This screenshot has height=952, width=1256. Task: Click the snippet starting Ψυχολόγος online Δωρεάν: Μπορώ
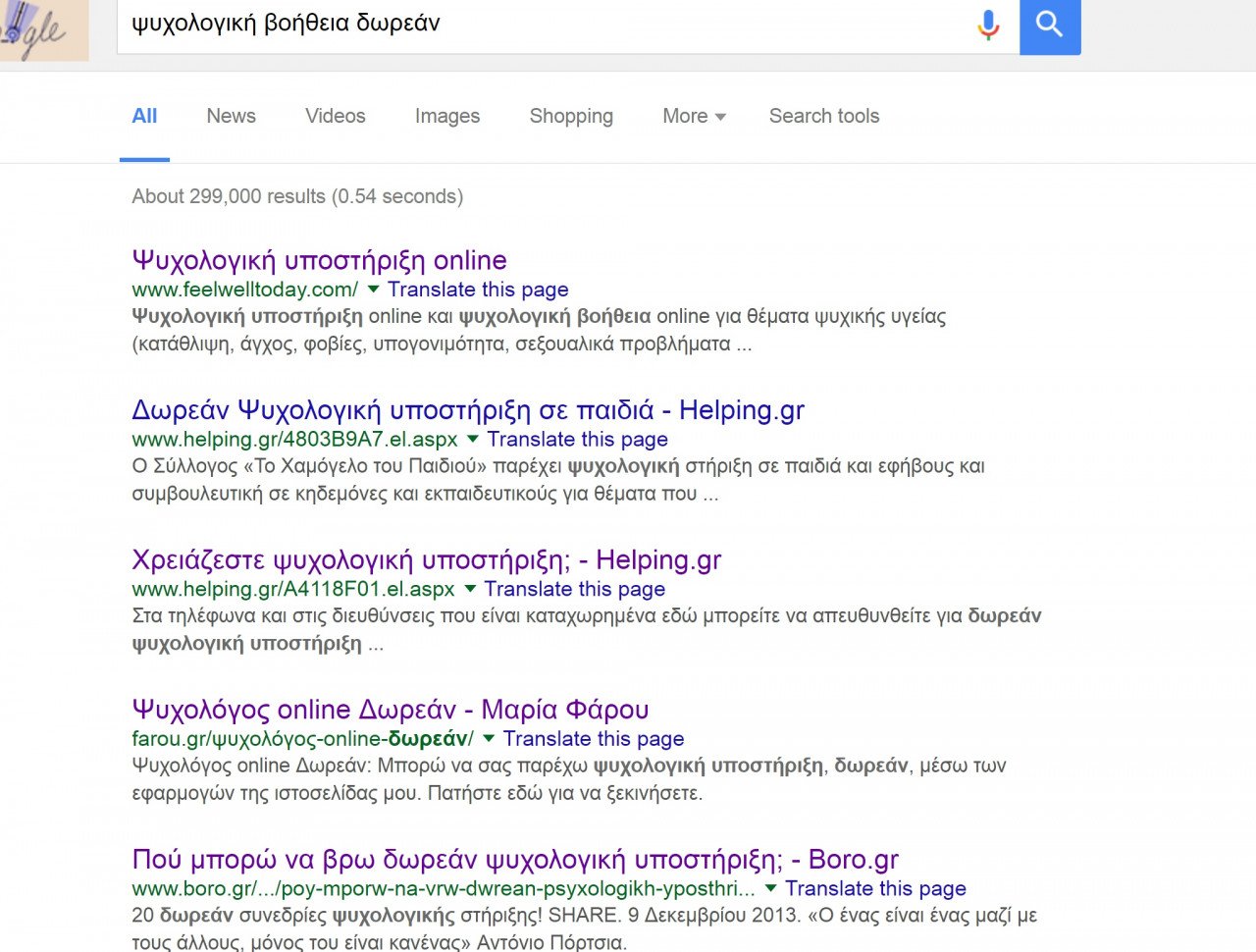click(569, 779)
